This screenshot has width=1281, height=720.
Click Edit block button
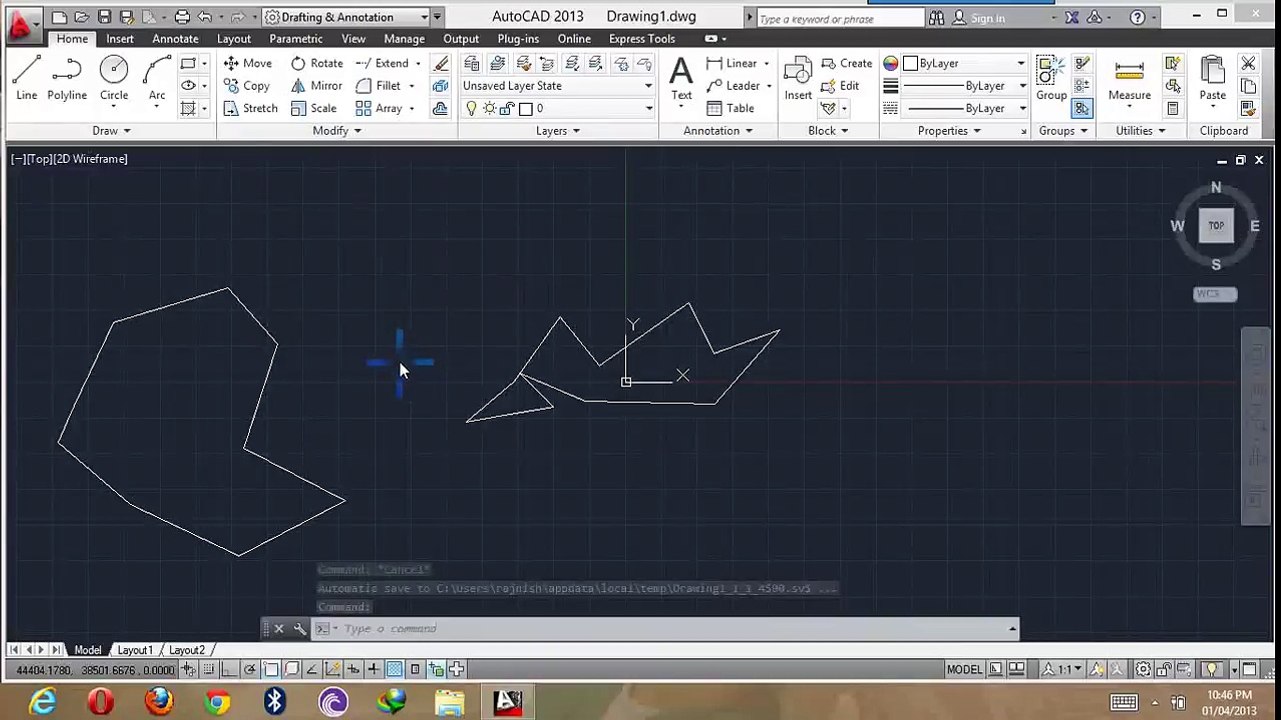point(840,86)
